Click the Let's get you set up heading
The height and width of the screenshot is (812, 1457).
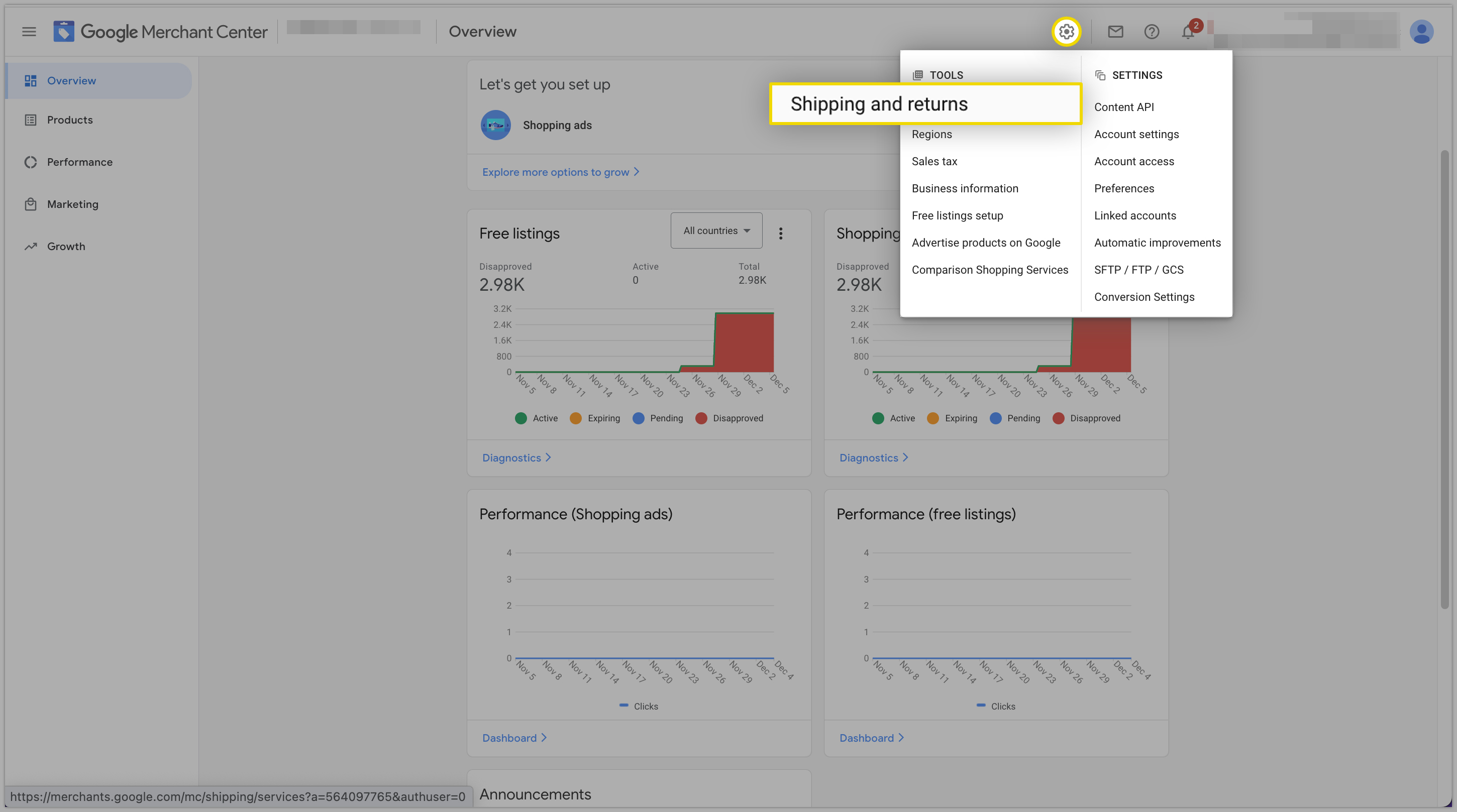pos(544,85)
